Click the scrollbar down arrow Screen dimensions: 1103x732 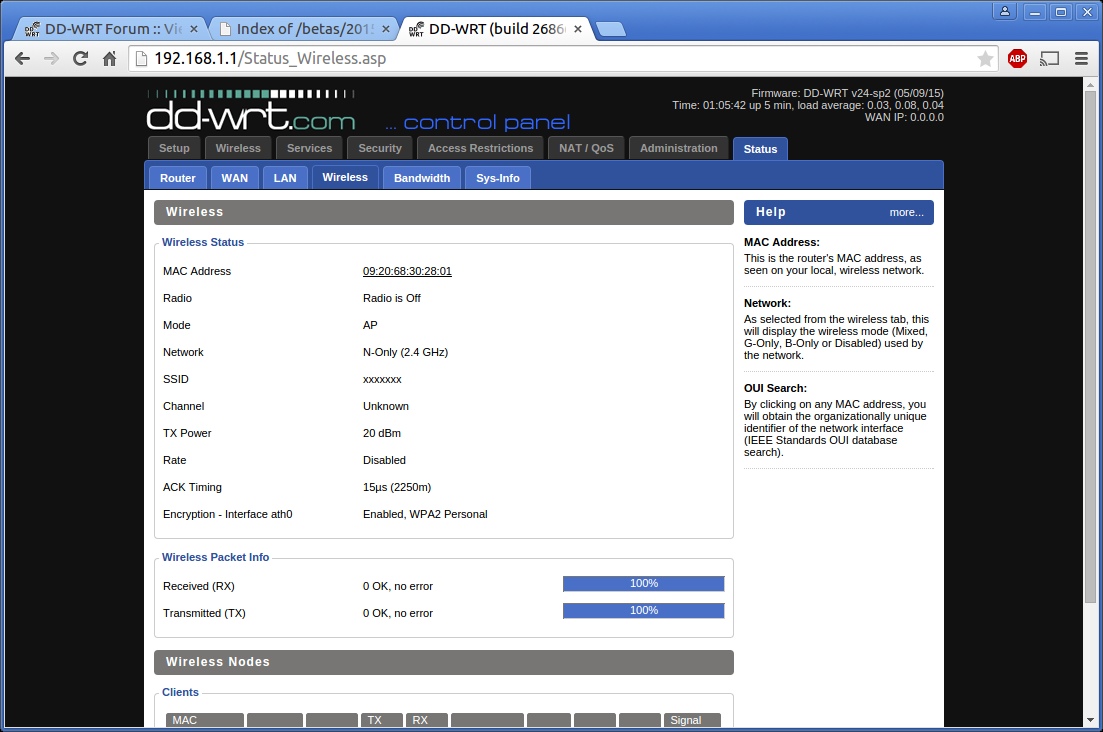1090,720
